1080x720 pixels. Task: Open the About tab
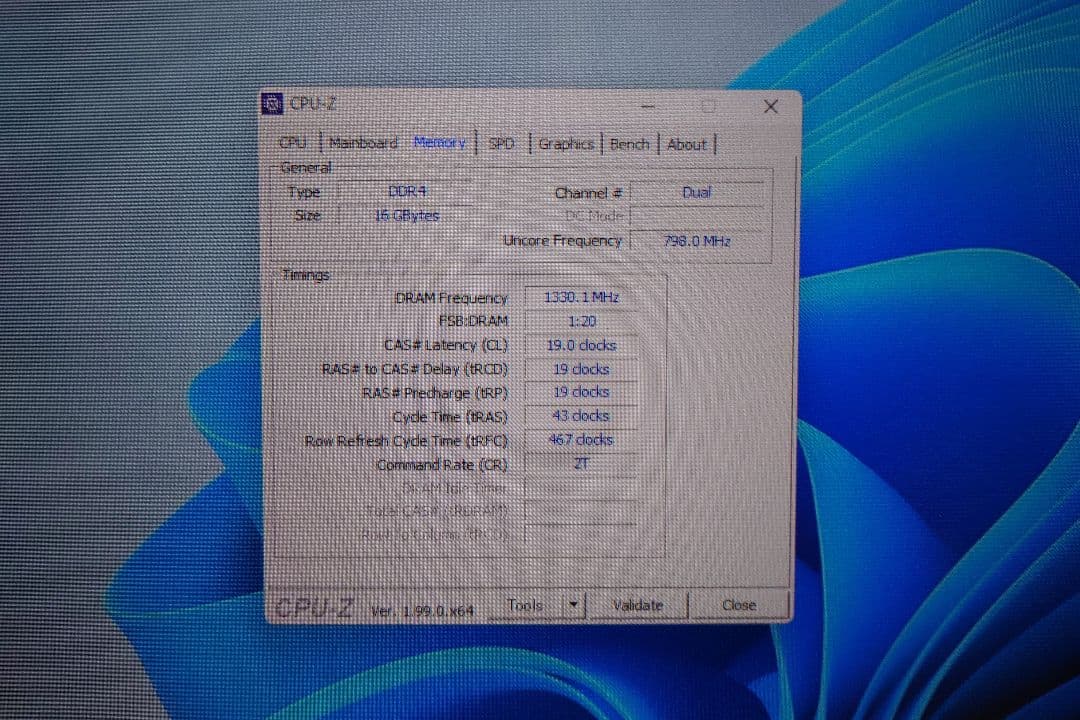click(687, 144)
